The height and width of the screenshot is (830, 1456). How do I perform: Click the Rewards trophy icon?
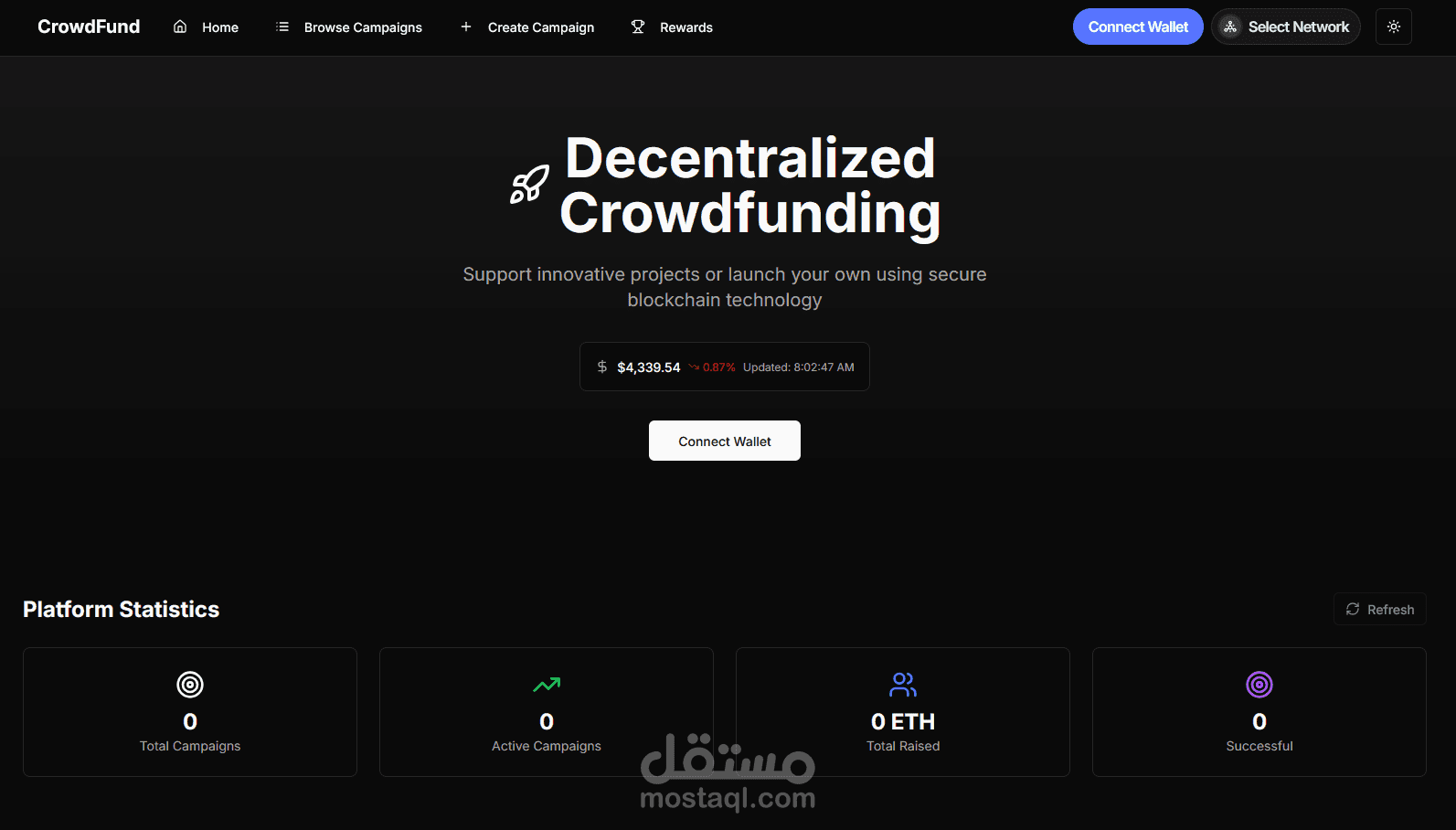coord(638,27)
